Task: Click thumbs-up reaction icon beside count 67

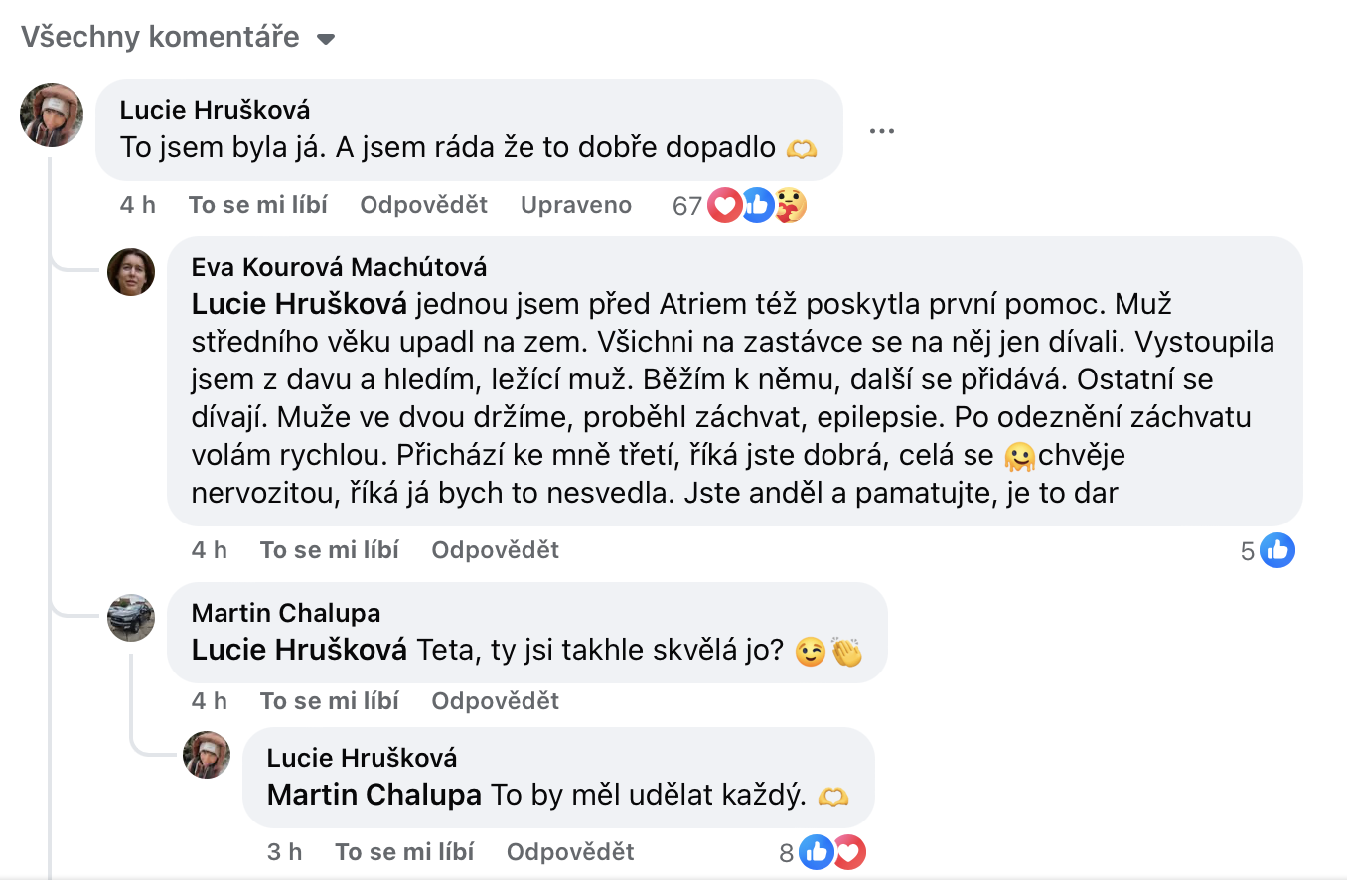Action: [757, 206]
